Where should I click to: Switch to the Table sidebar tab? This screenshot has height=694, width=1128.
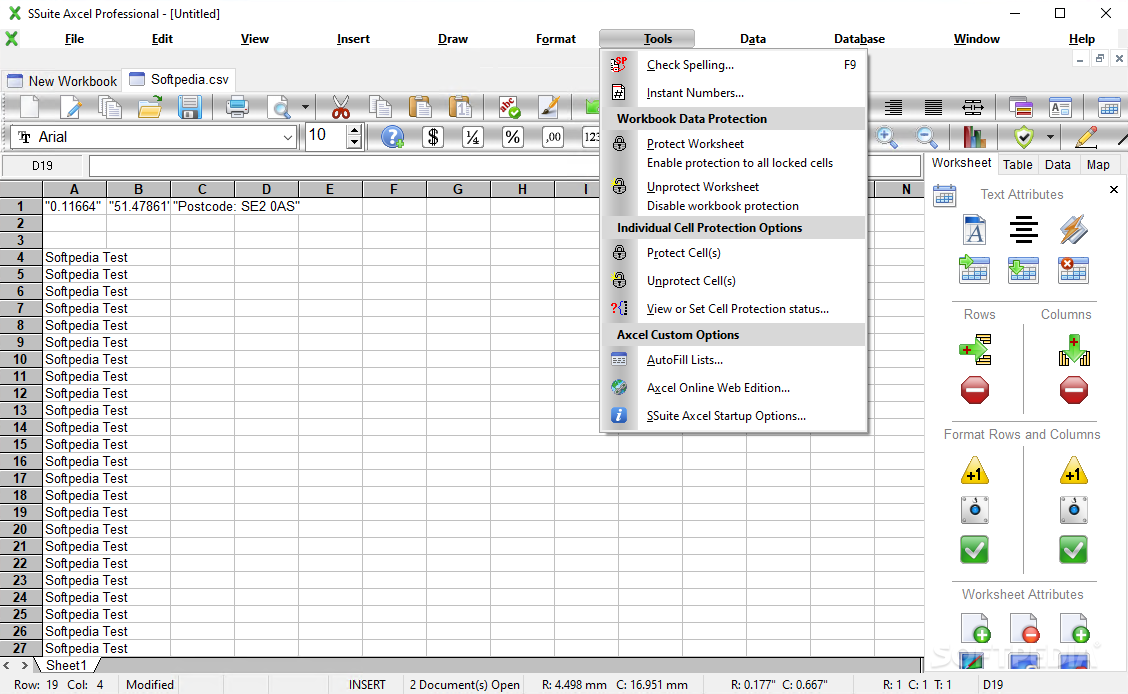(1017, 165)
